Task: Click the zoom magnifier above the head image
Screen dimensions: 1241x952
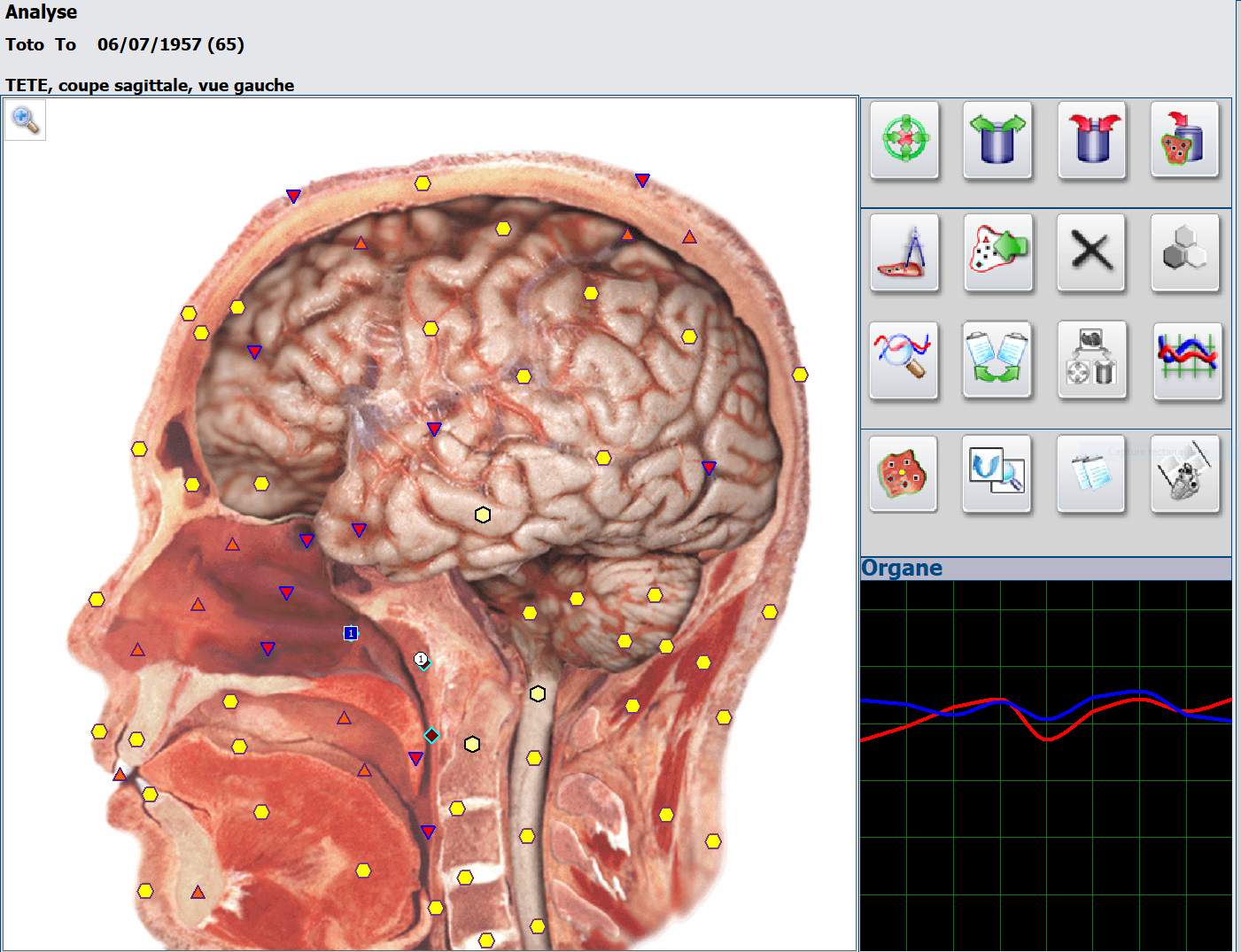Action: [26, 120]
